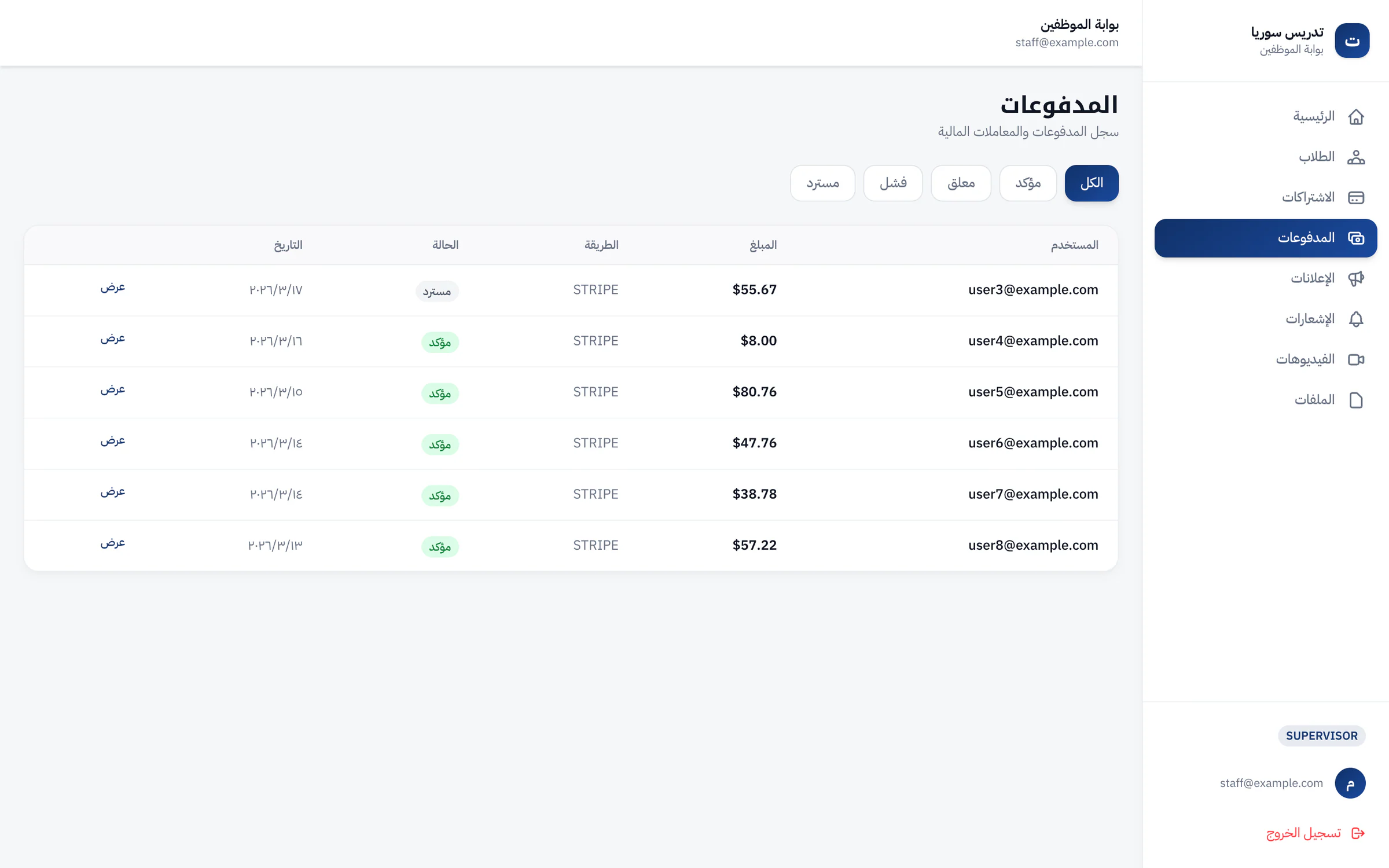The height and width of the screenshot is (868, 1389).
Task: Click the home icon beside الرئيسية
Action: click(x=1355, y=117)
